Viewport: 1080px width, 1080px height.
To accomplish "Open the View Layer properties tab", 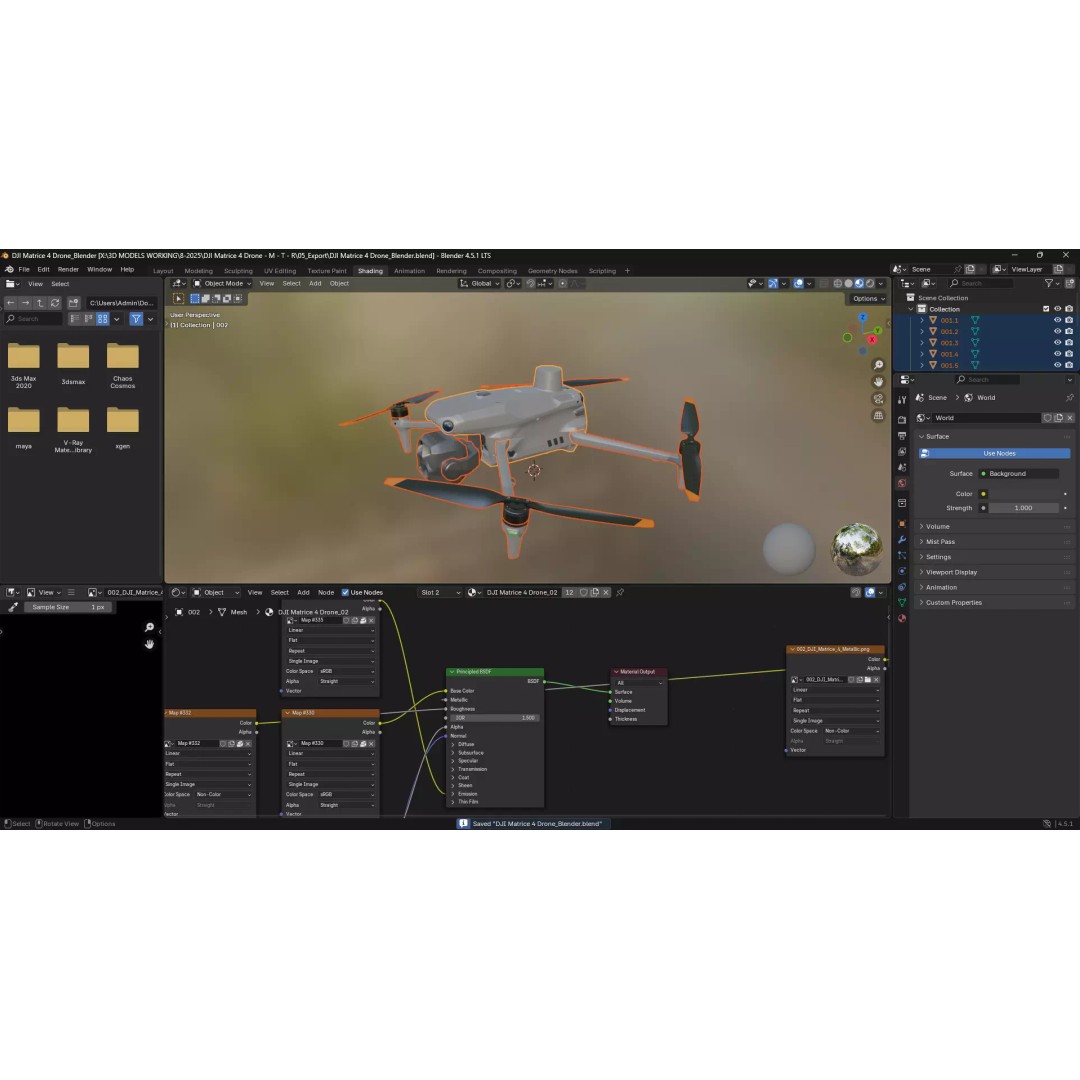I will [902, 452].
